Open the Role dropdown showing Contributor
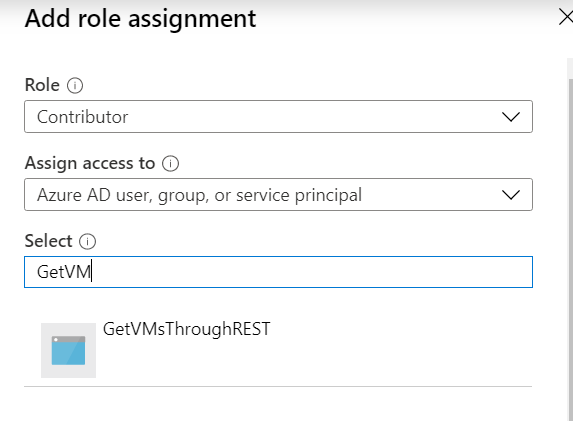The height and width of the screenshot is (421, 573). (278, 117)
